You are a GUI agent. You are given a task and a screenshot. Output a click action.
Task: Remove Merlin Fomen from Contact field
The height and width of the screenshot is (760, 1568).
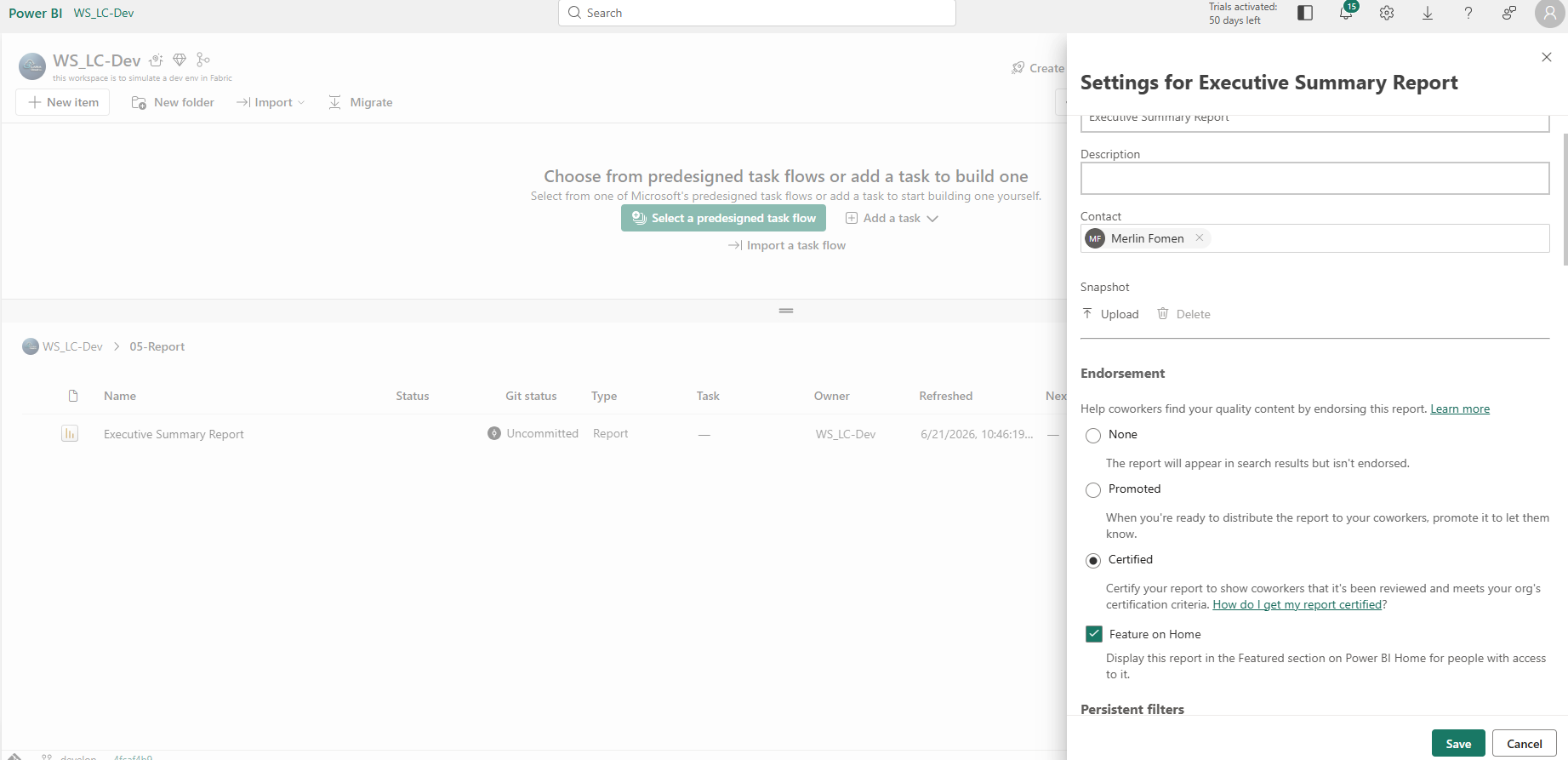pyautogui.click(x=1200, y=238)
